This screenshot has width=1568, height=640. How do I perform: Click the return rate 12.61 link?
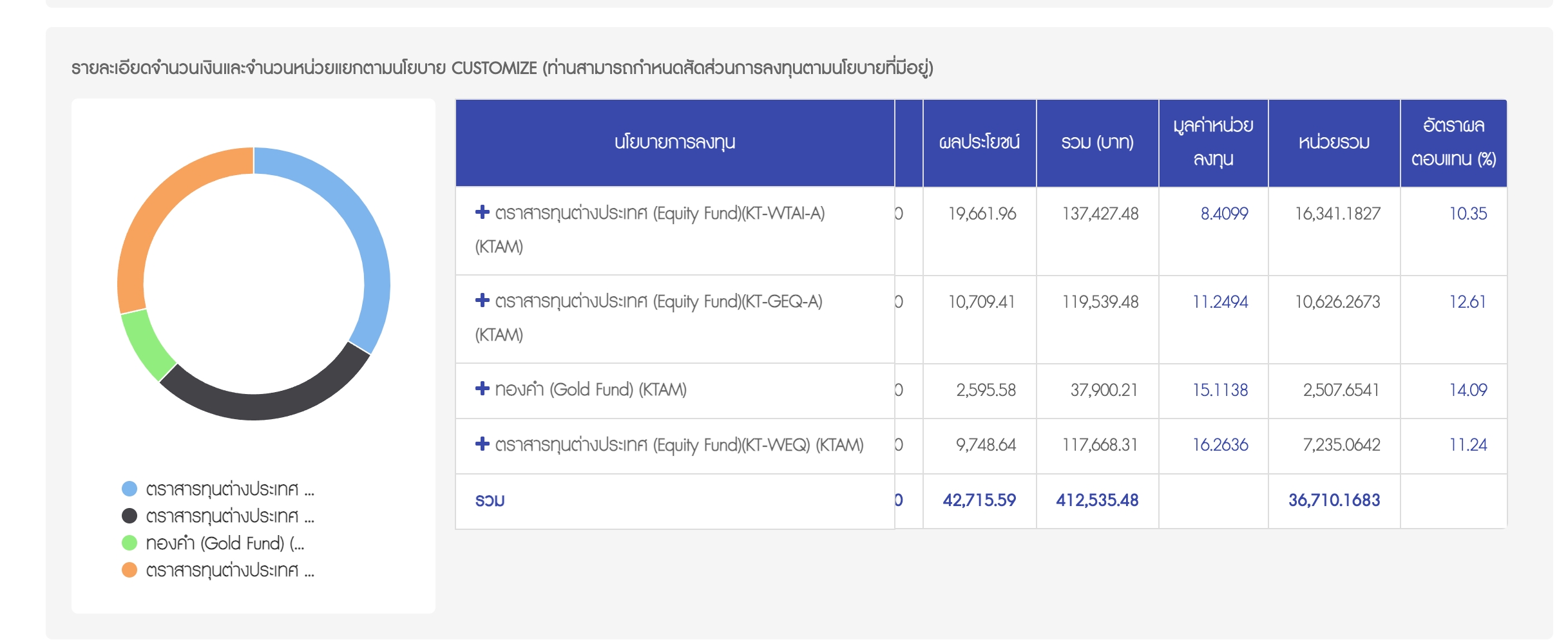pos(1468,302)
